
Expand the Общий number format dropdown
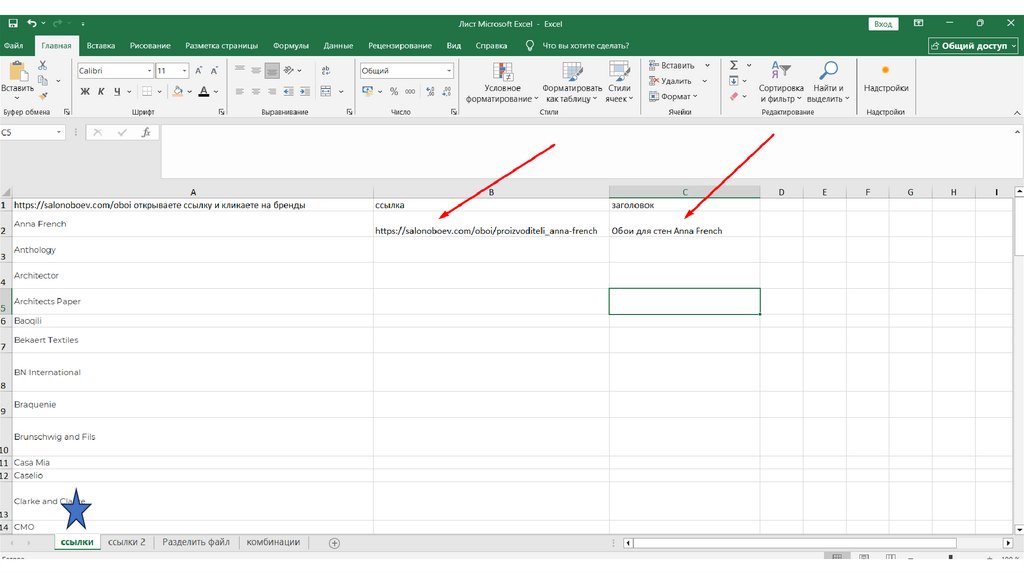[x=448, y=71]
